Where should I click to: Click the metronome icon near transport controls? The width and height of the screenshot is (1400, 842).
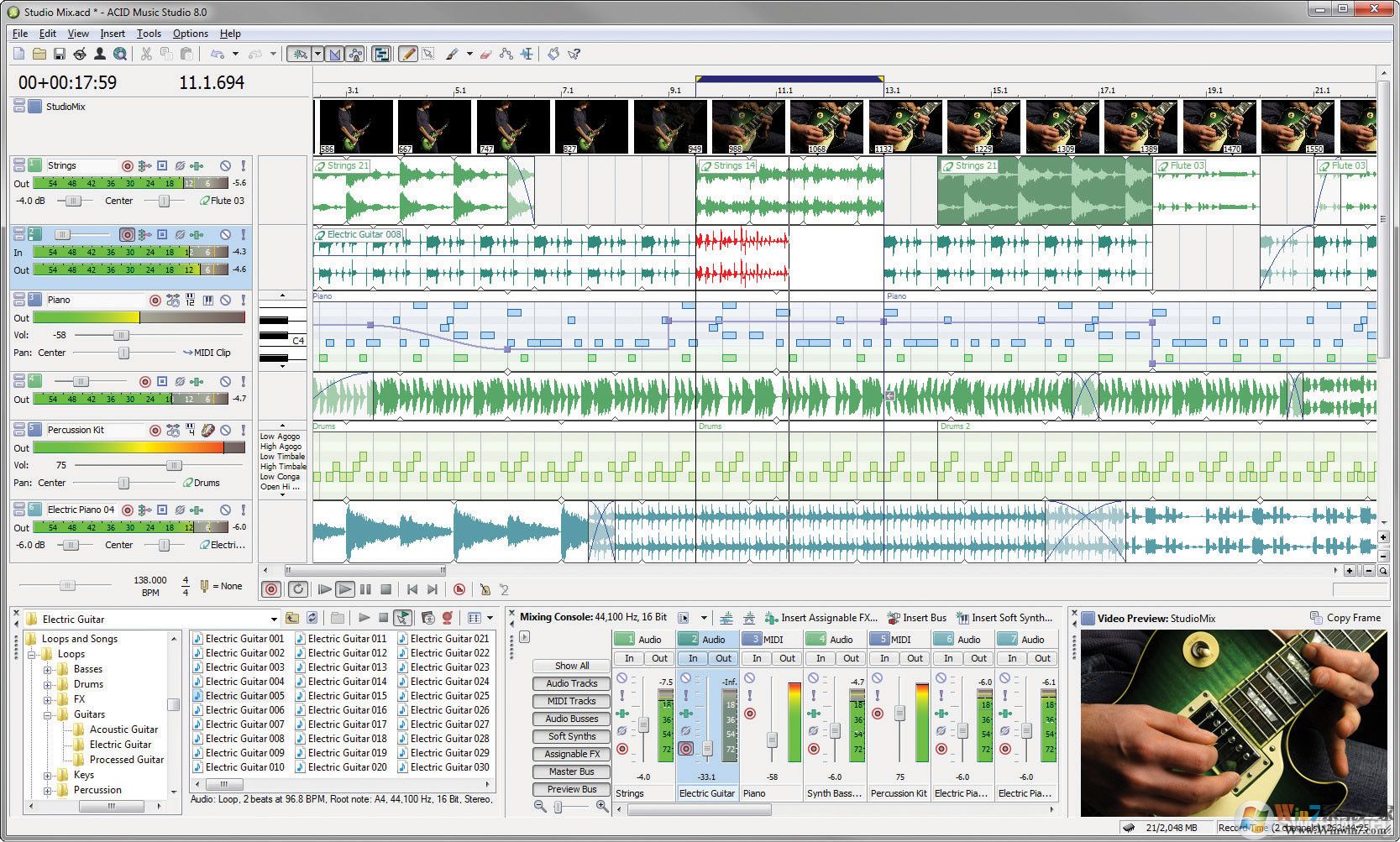click(485, 588)
